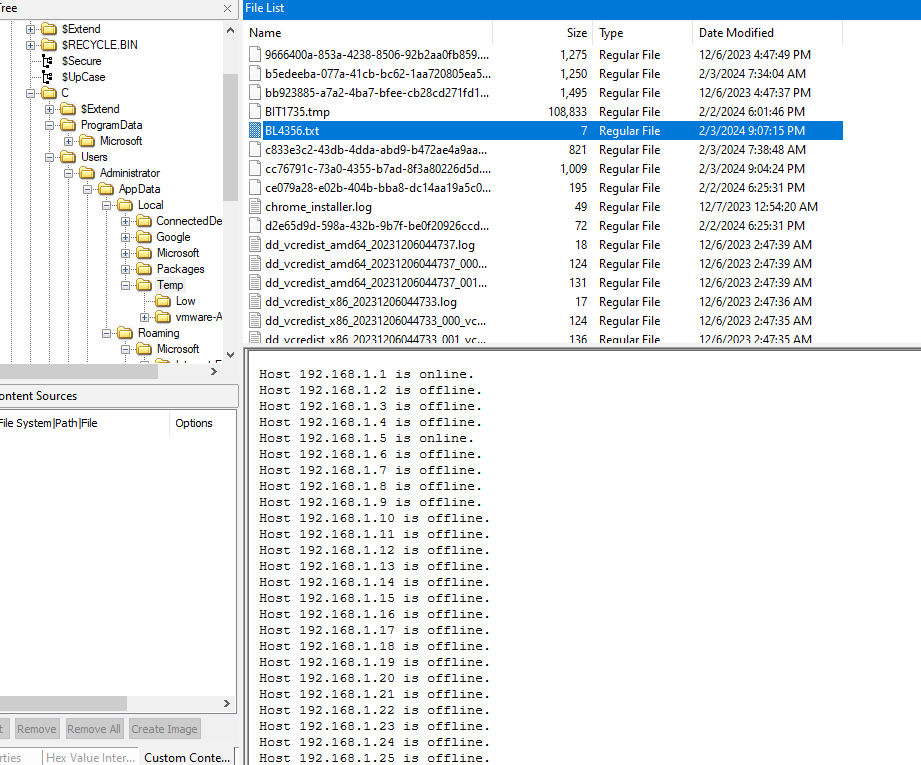Image resolution: width=921 pixels, height=765 pixels.
Task: Click the Remove All button
Action: click(94, 729)
